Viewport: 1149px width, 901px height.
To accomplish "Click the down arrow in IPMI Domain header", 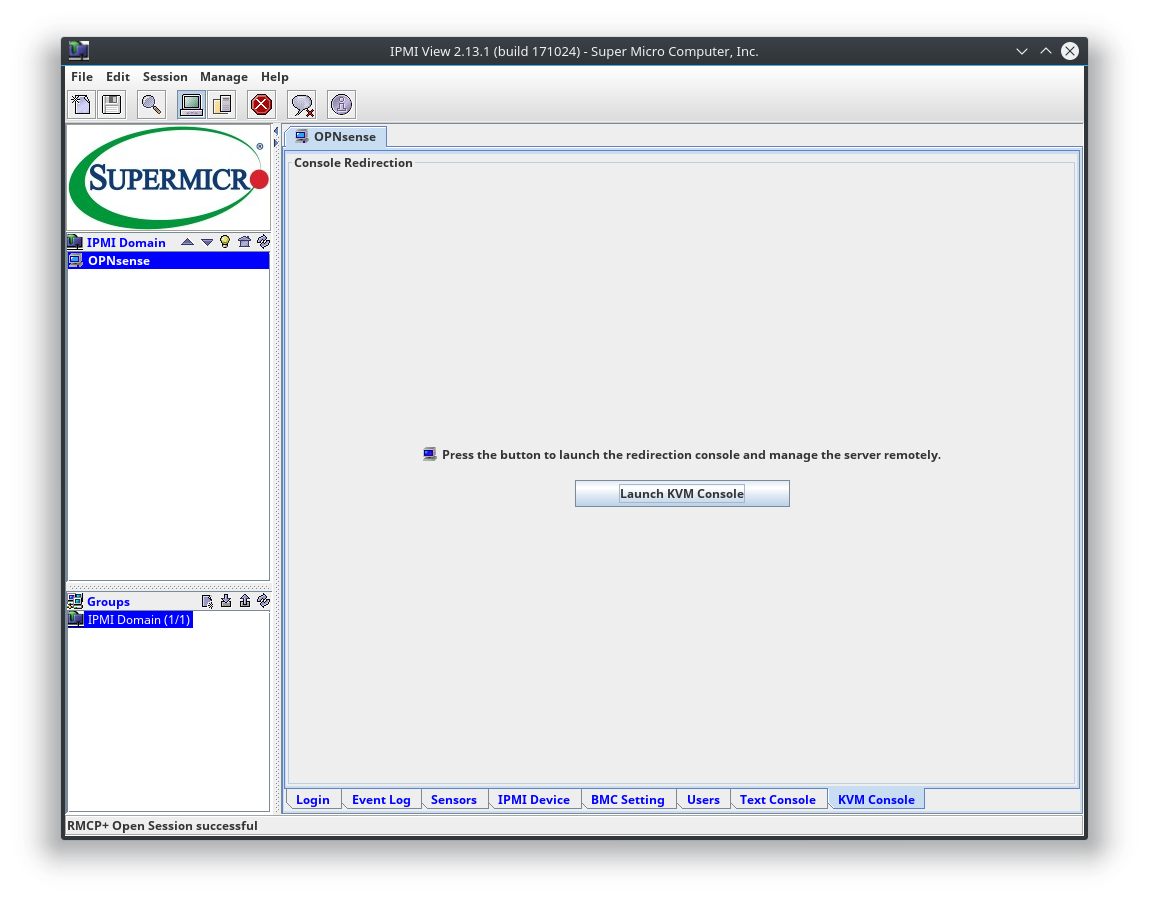I will coord(206,242).
